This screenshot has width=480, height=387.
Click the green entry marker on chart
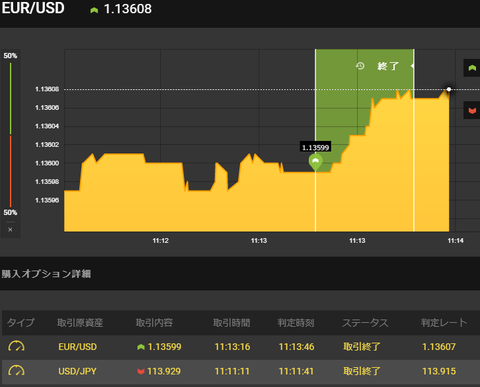pyautogui.click(x=315, y=162)
